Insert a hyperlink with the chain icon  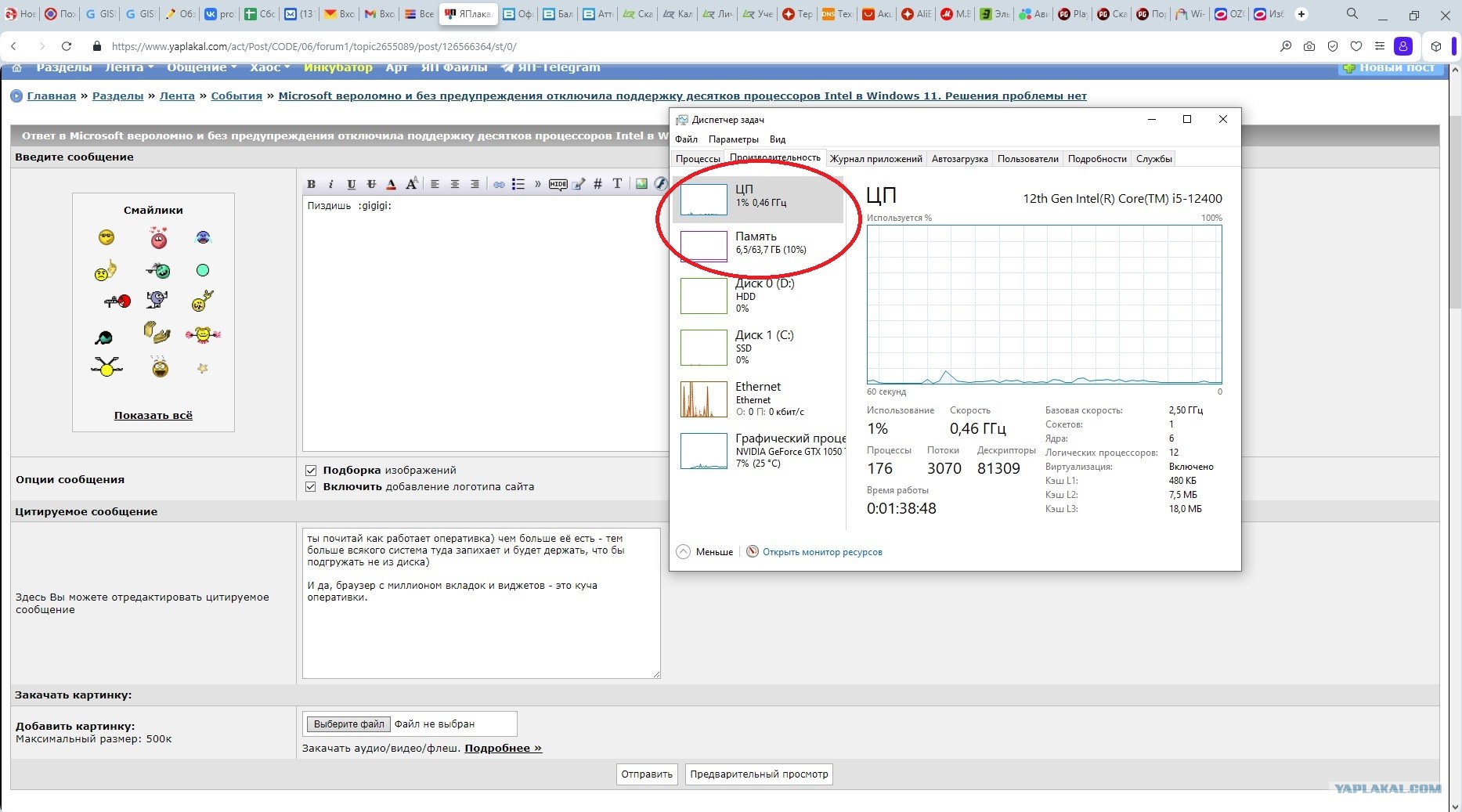pyautogui.click(x=499, y=184)
